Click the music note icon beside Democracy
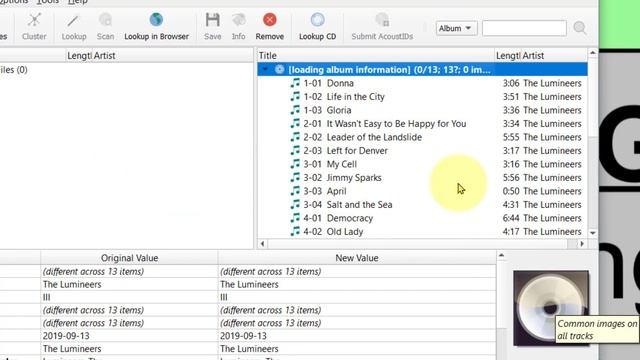The image size is (640, 360). click(295, 218)
